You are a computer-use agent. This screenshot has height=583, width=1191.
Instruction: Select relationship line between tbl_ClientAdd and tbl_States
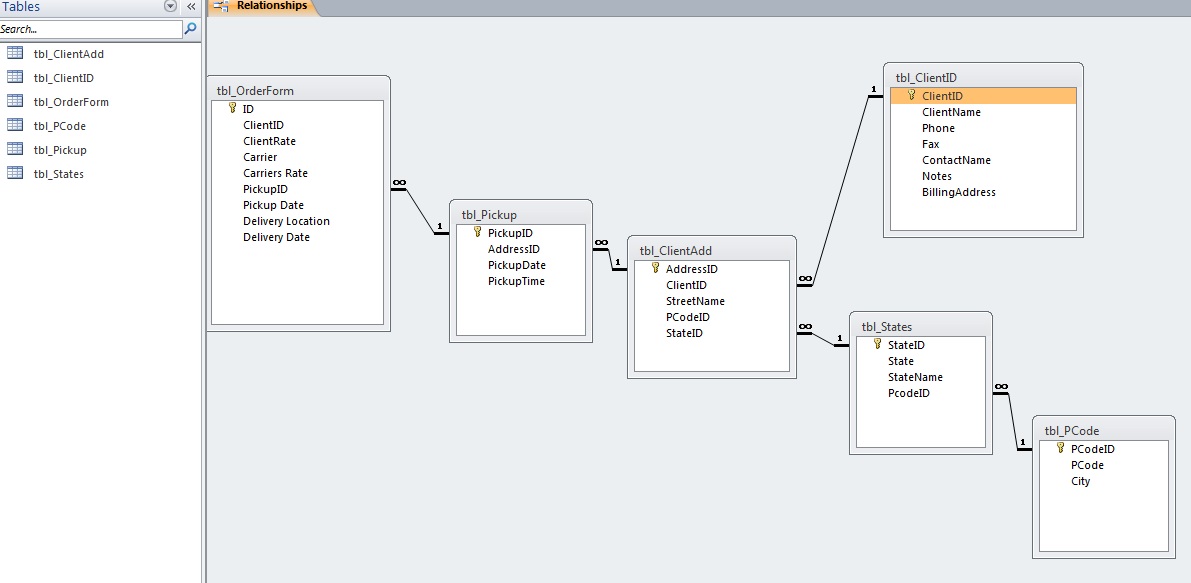click(823, 339)
